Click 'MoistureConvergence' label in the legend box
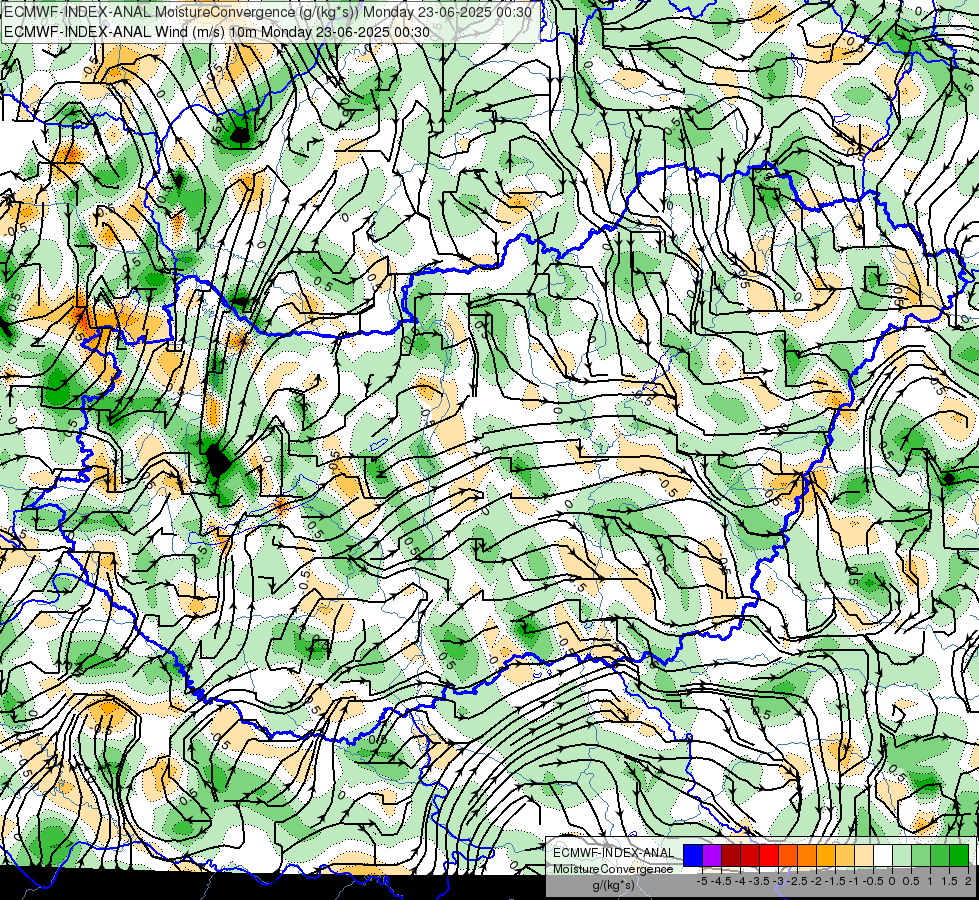The image size is (979, 900). point(613,869)
